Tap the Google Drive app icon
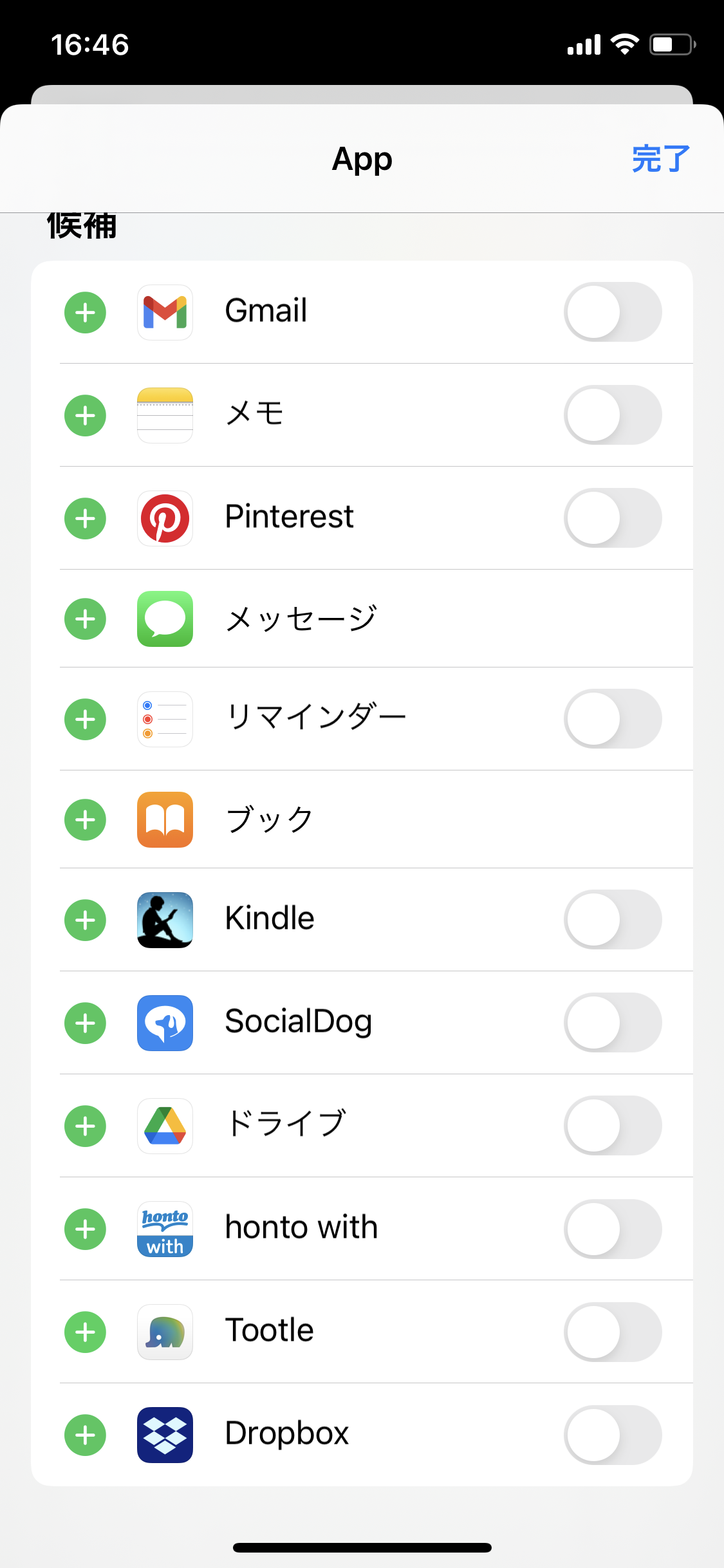 pos(165,1126)
